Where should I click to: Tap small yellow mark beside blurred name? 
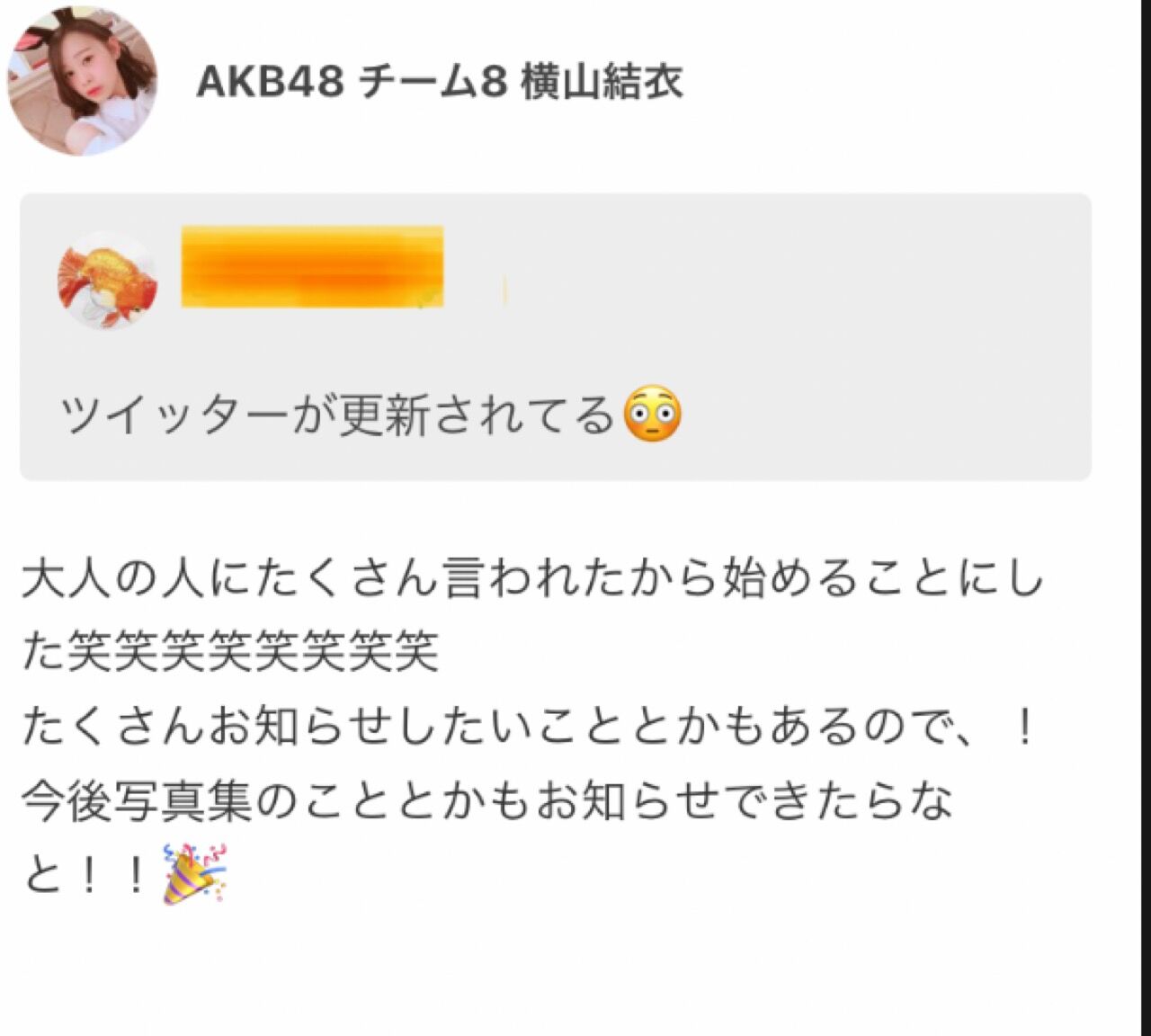point(504,291)
